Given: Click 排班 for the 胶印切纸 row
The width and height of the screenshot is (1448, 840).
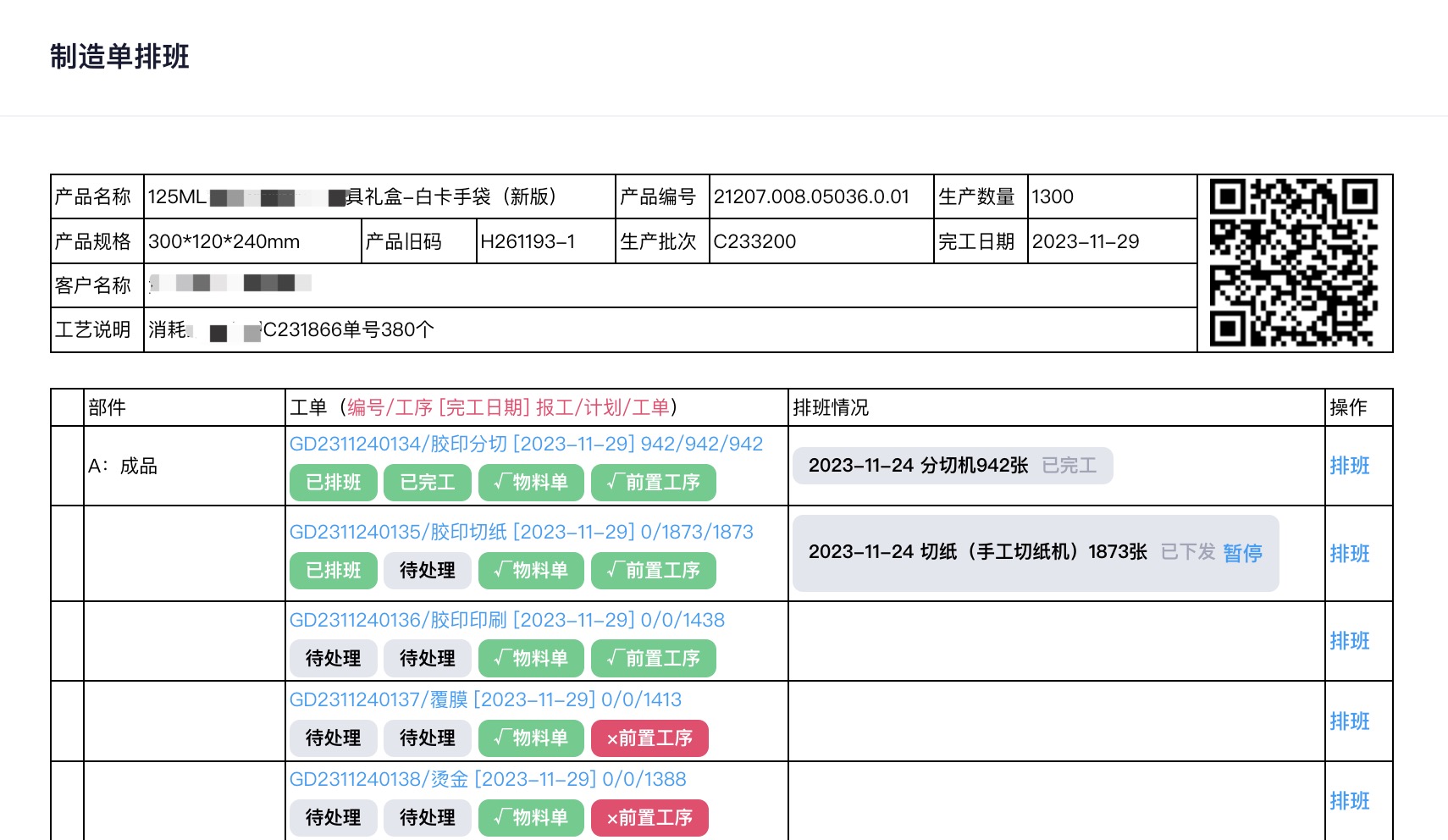Looking at the screenshot, I should [1349, 554].
